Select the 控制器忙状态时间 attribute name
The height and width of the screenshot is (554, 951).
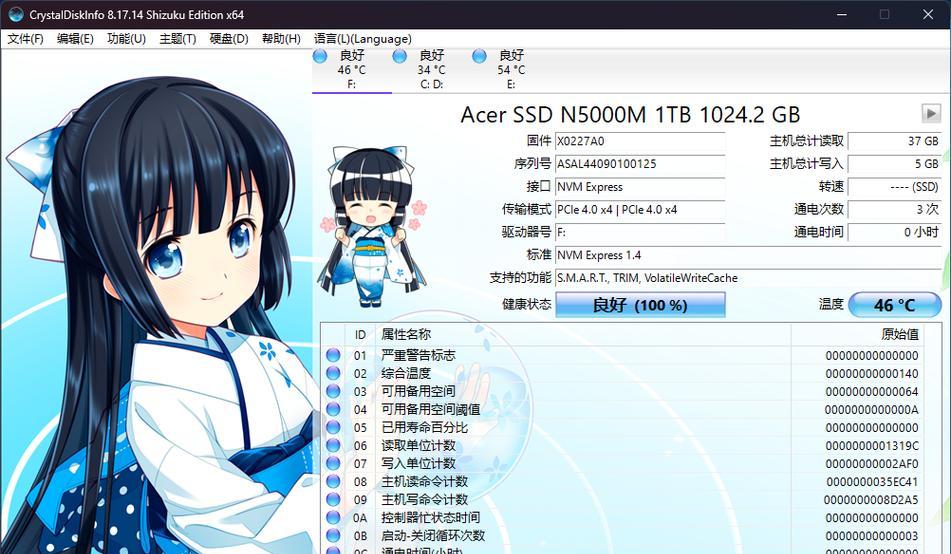pos(431,518)
